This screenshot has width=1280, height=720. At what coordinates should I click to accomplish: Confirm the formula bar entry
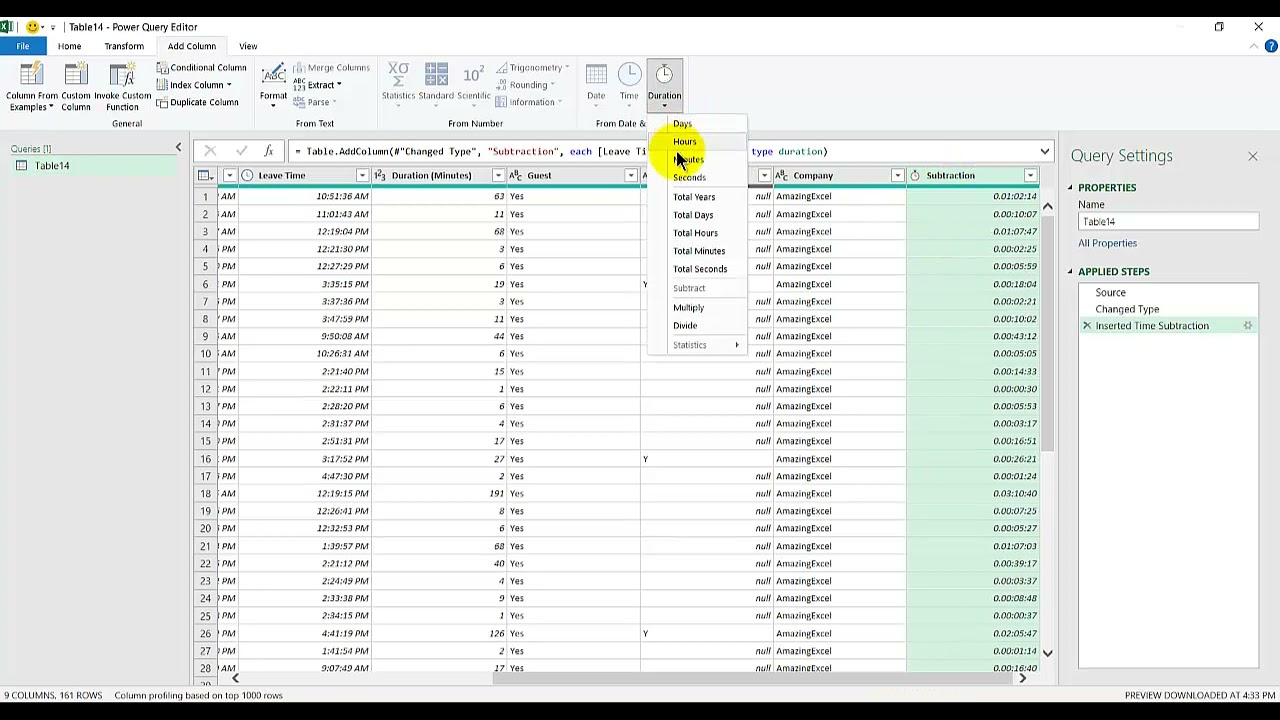pos(241,151)
